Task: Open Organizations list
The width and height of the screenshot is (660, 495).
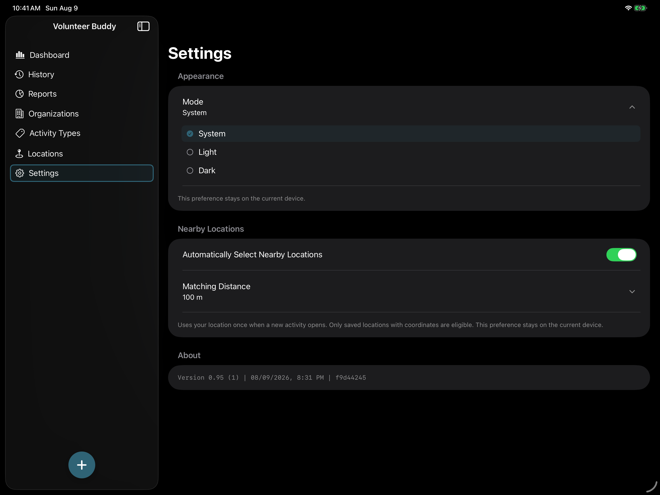Action: [82, 114]
